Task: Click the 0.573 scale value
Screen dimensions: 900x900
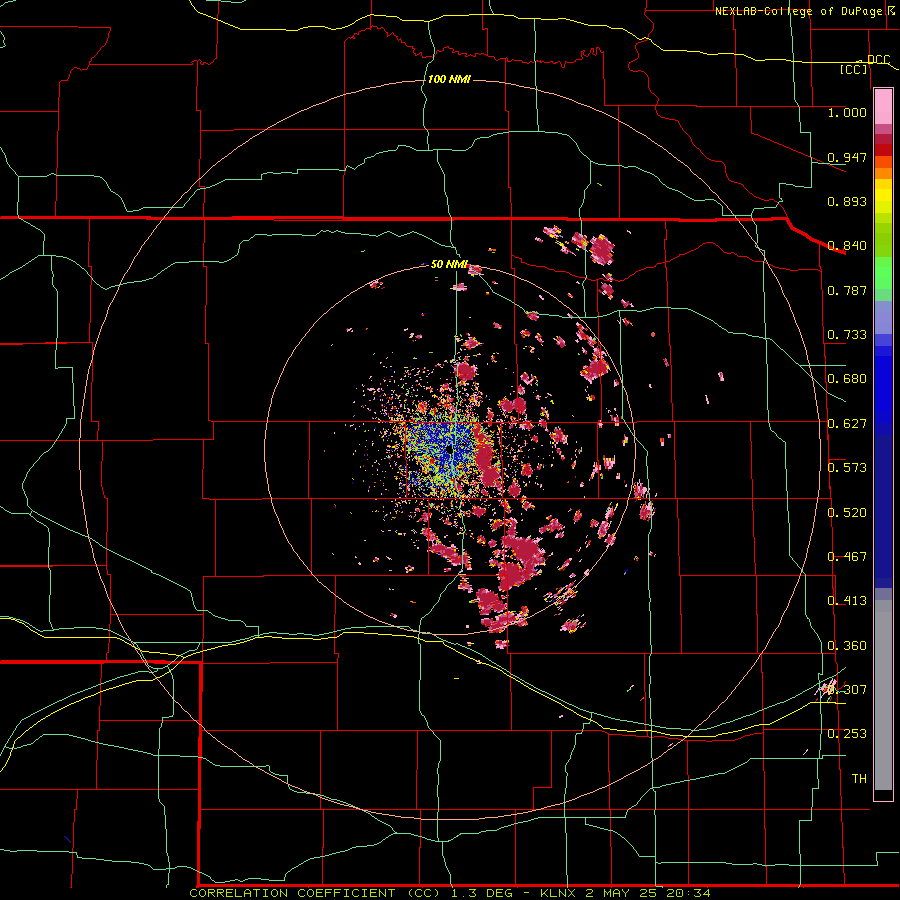Action: coord(847,468)
